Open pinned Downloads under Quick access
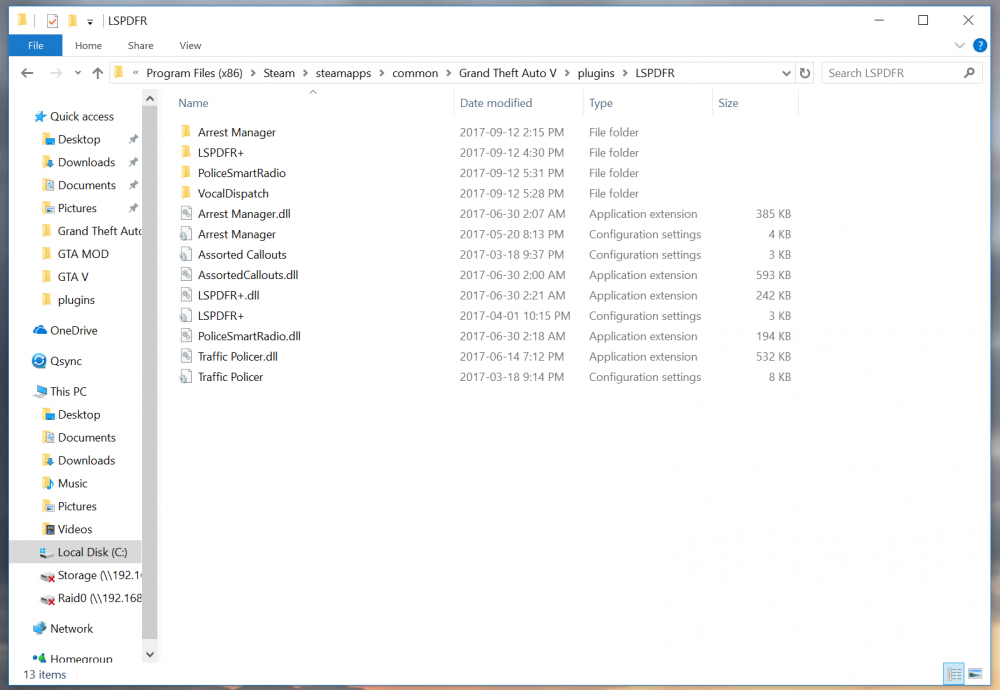The height and width of the screenshot is (690, 1000). 86,162
